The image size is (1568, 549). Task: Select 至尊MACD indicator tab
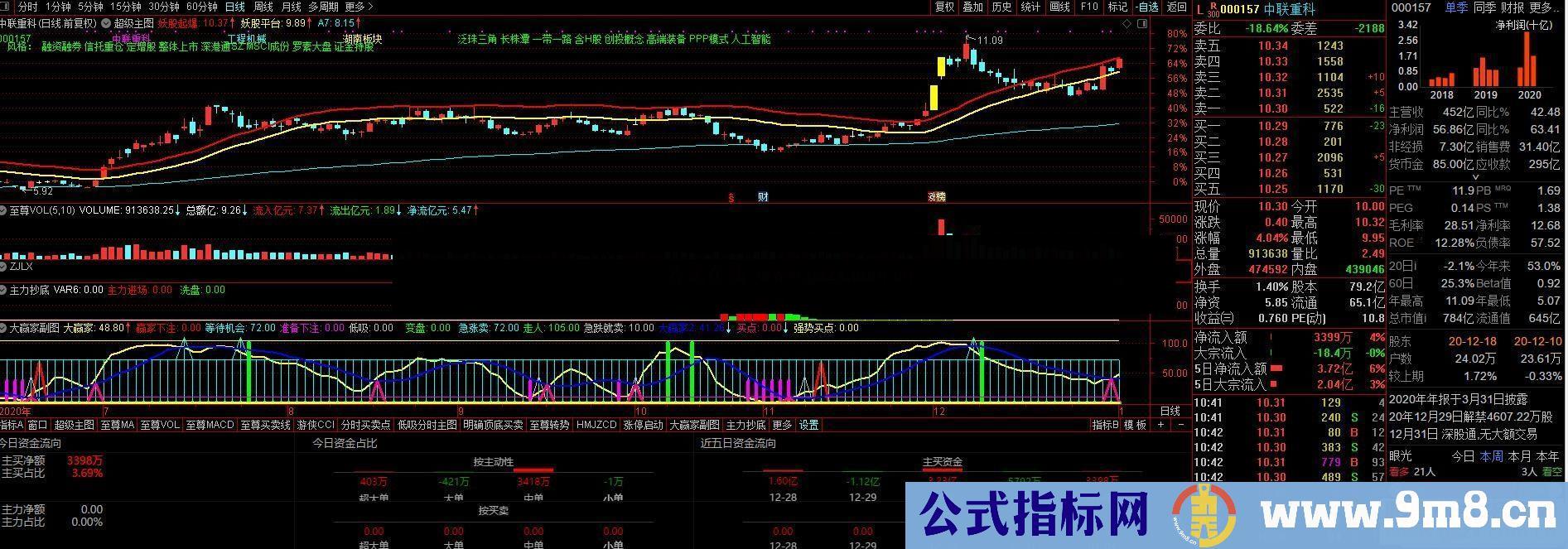coord(210,425)
